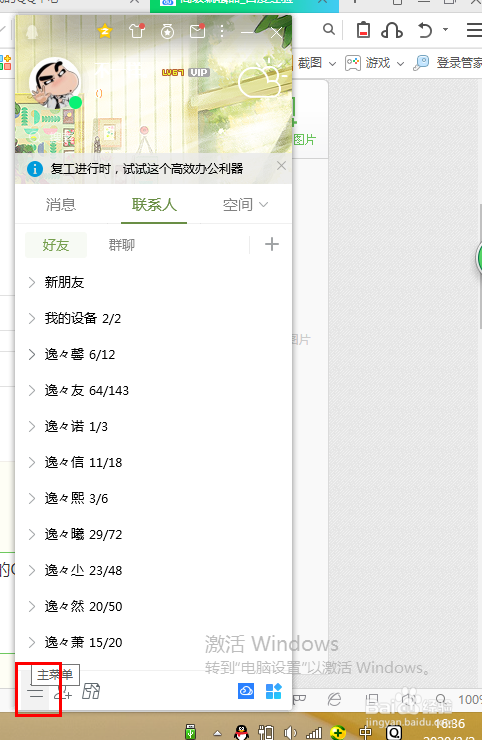Viewport: 482px width, 740px height.
Task: Click the battery-shaped browser toolbar icon
Action: 363,30
